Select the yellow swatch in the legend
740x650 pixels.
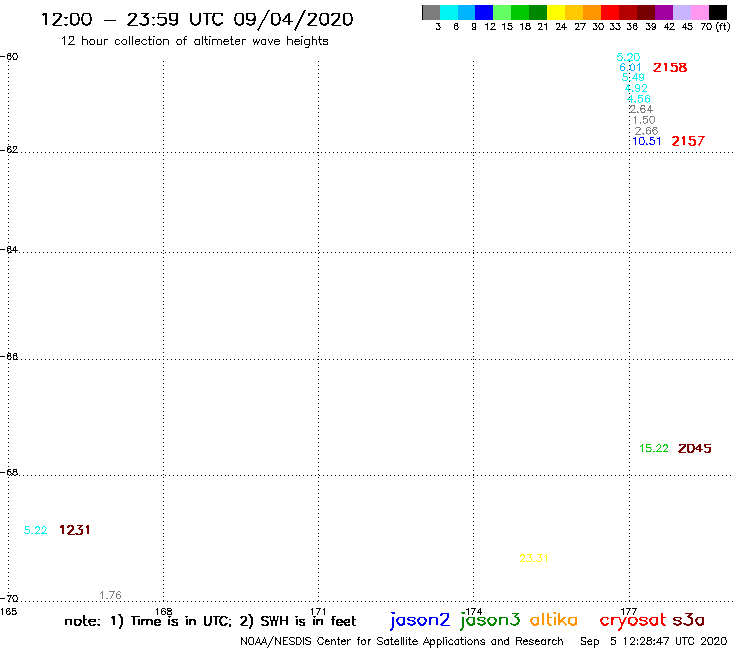click(556, 12)
